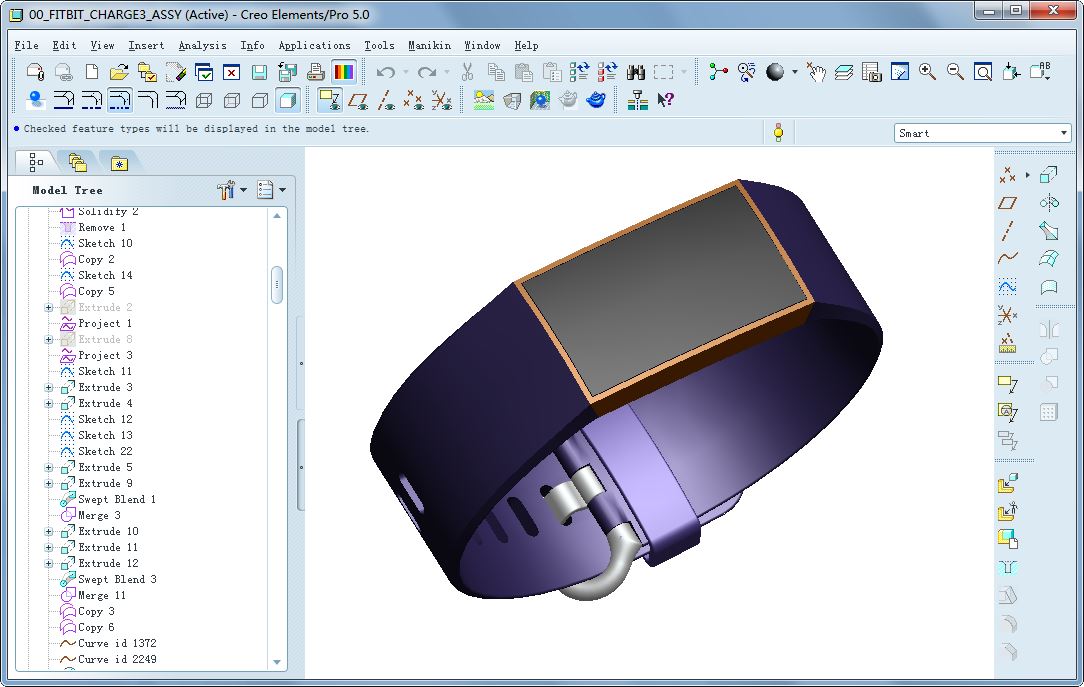
Task: Switch to the Folder Browser tab
Action: point(77,163)
